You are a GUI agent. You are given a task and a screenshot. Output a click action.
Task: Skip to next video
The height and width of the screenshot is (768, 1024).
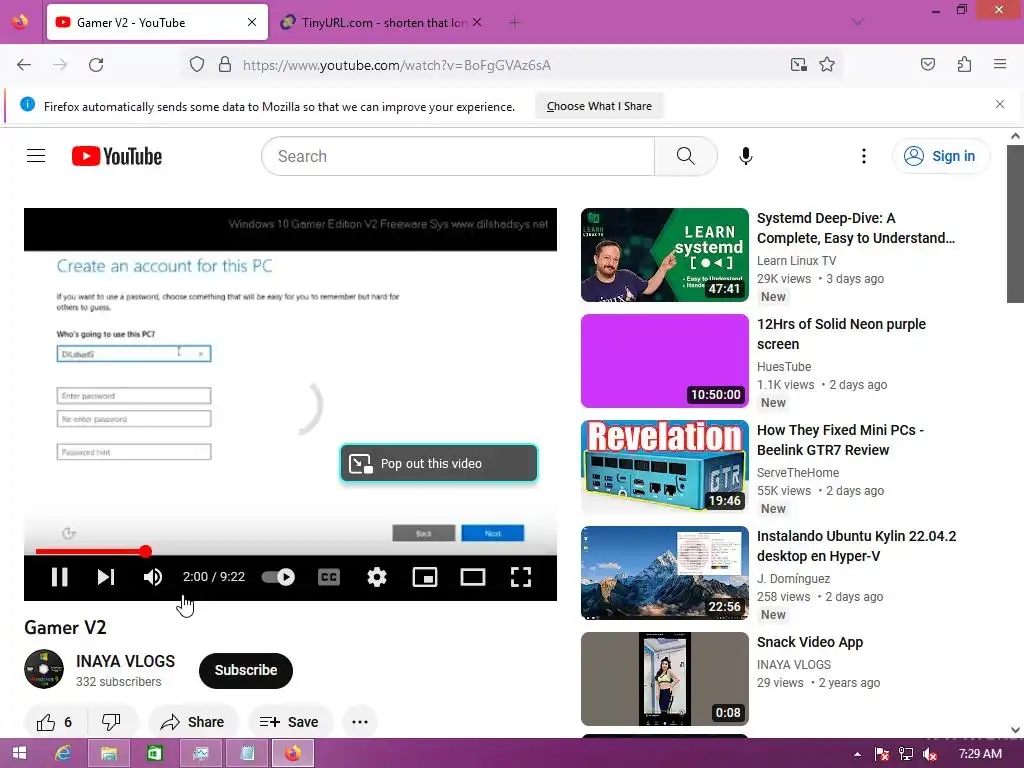pos(106,577)
